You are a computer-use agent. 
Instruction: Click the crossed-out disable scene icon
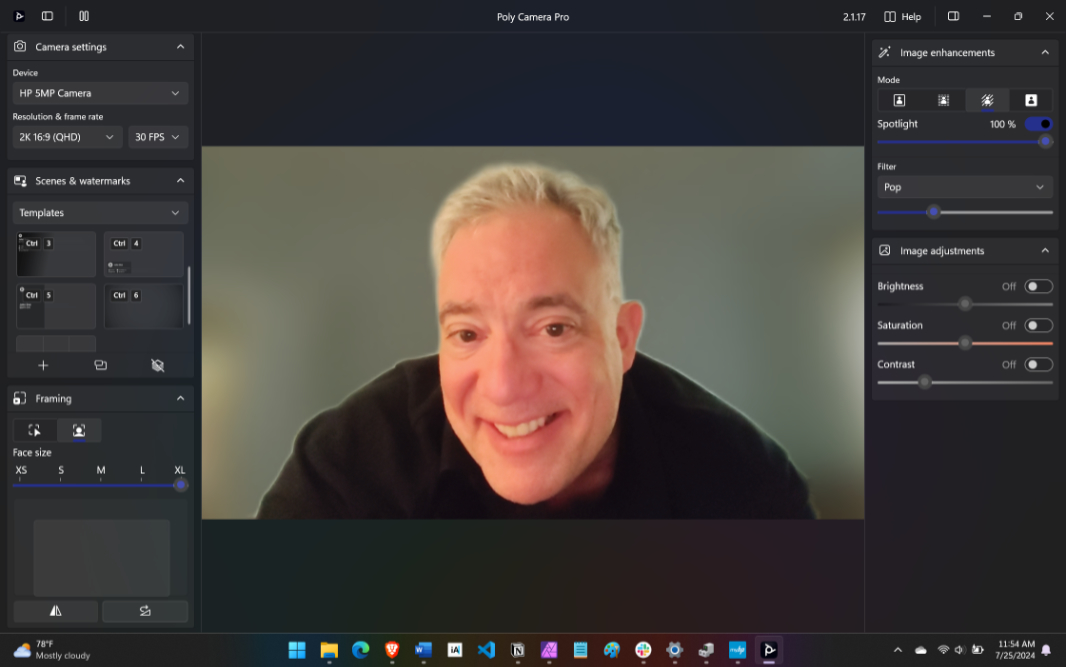158,365
